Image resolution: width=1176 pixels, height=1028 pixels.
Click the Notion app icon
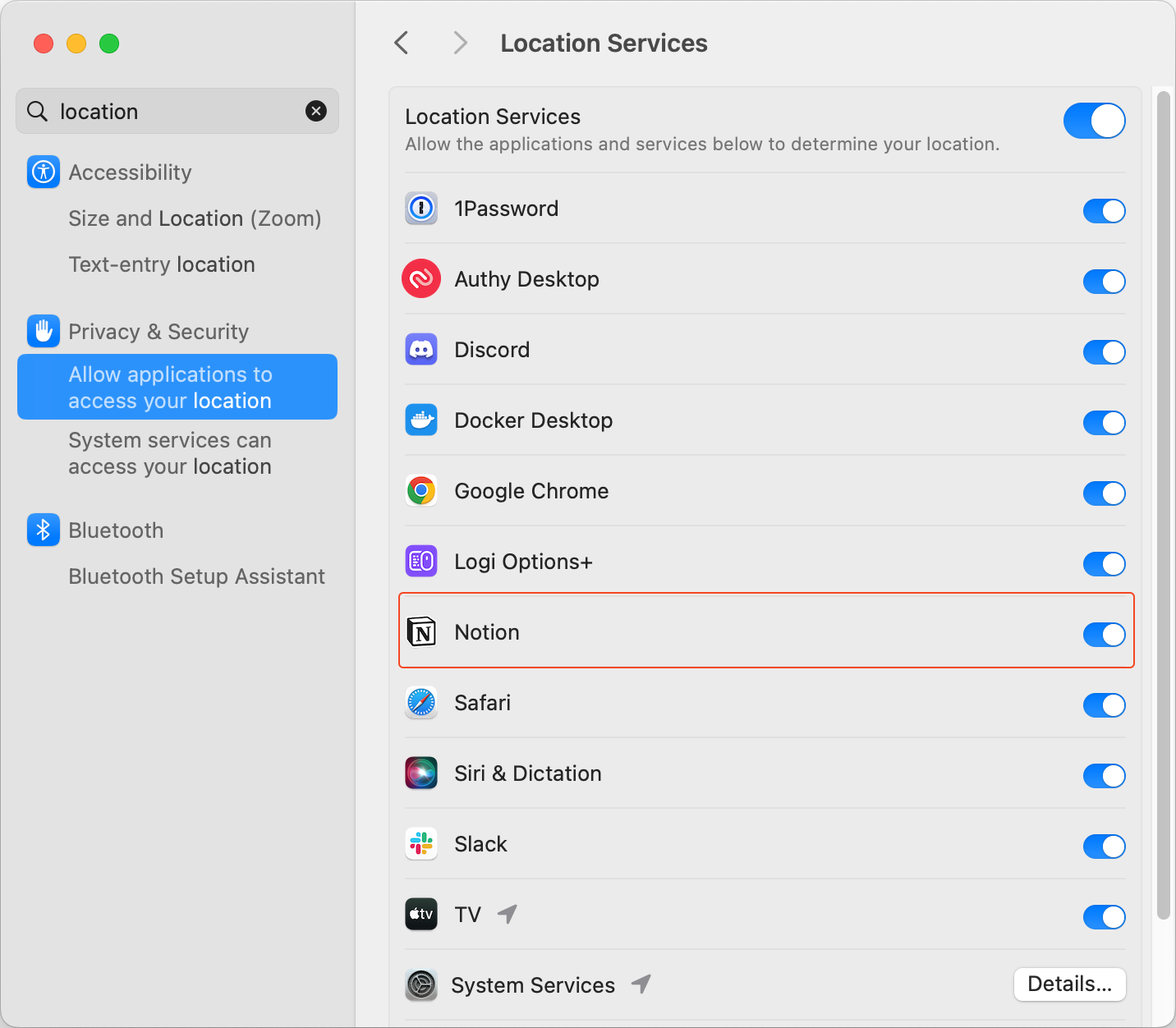[x=421, y=632]
